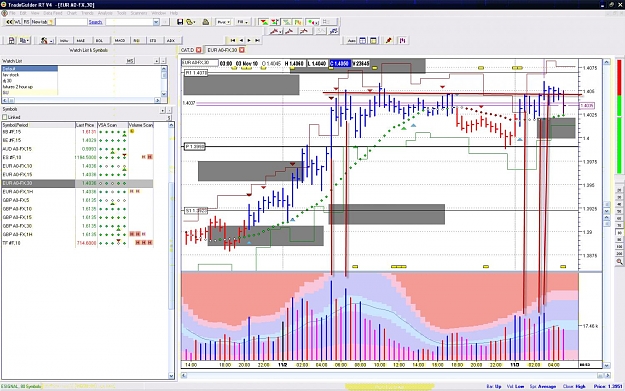The height and width of the screenshot is (391, 625).
Task: Jump to first bar playback control
Action: [x=233, y=40]
